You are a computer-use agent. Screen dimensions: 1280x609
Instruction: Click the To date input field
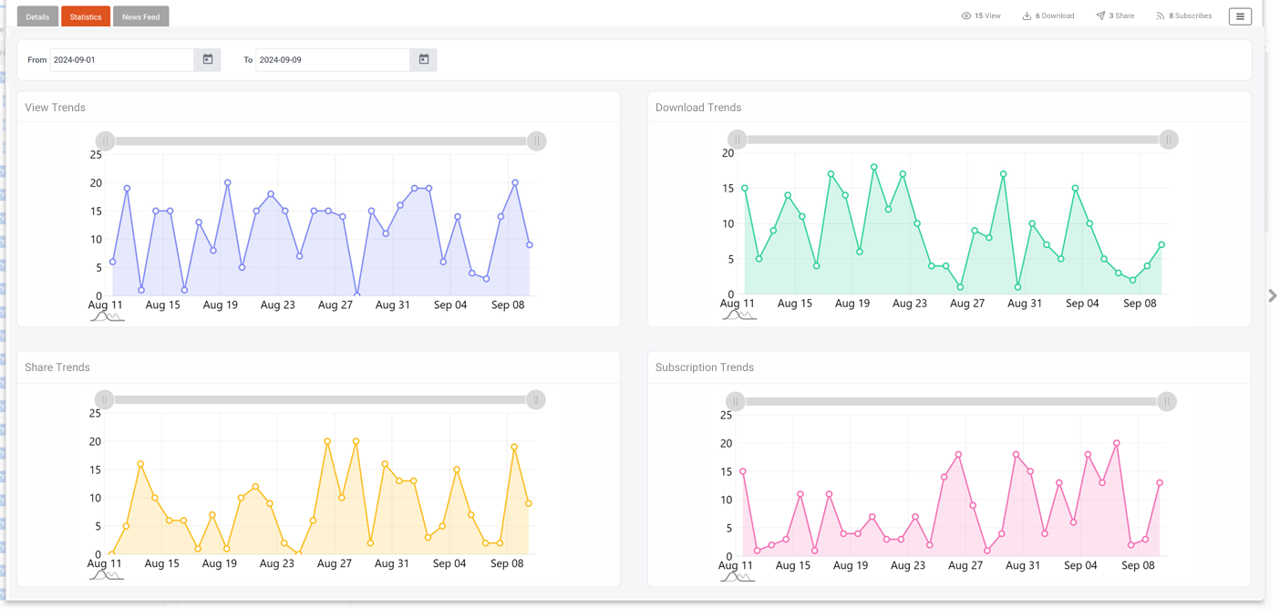pyautogui.click(x=332, y=60)
